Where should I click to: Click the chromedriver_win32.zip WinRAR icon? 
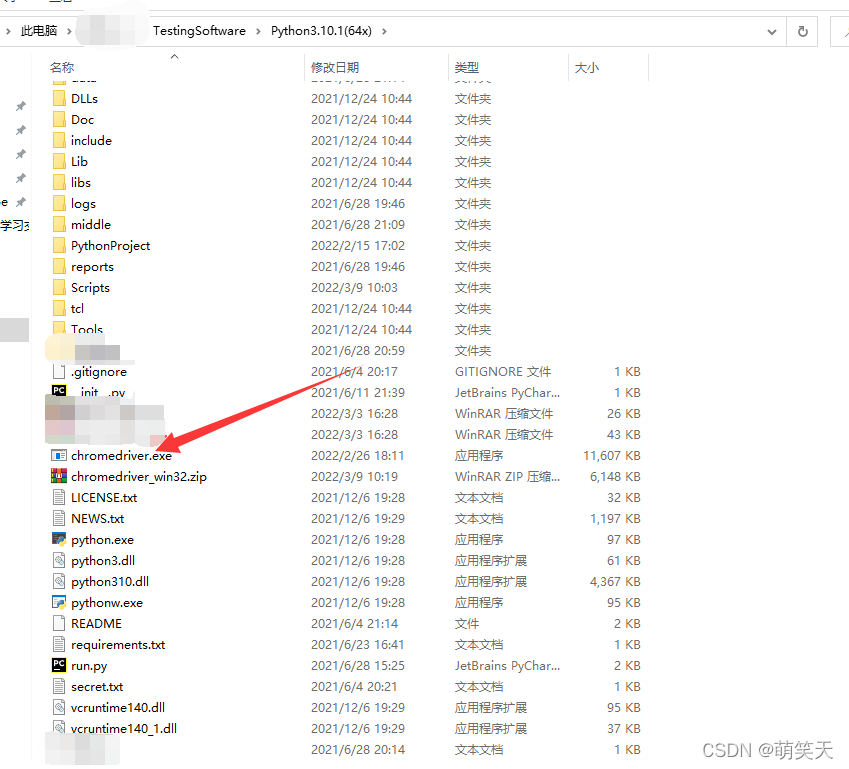click(59, 477)
